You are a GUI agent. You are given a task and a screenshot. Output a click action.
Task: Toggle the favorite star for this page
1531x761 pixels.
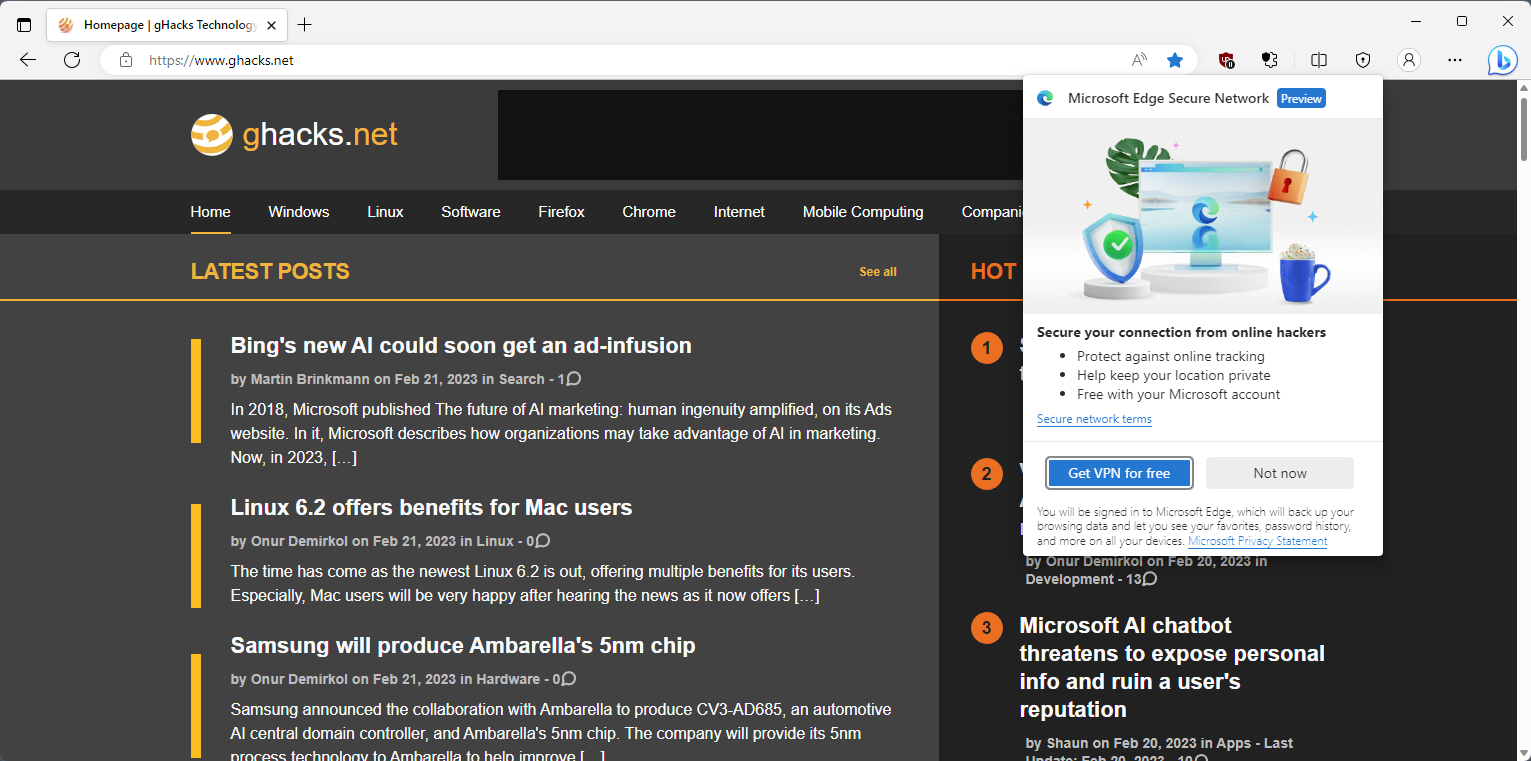tap(1175, 60)
